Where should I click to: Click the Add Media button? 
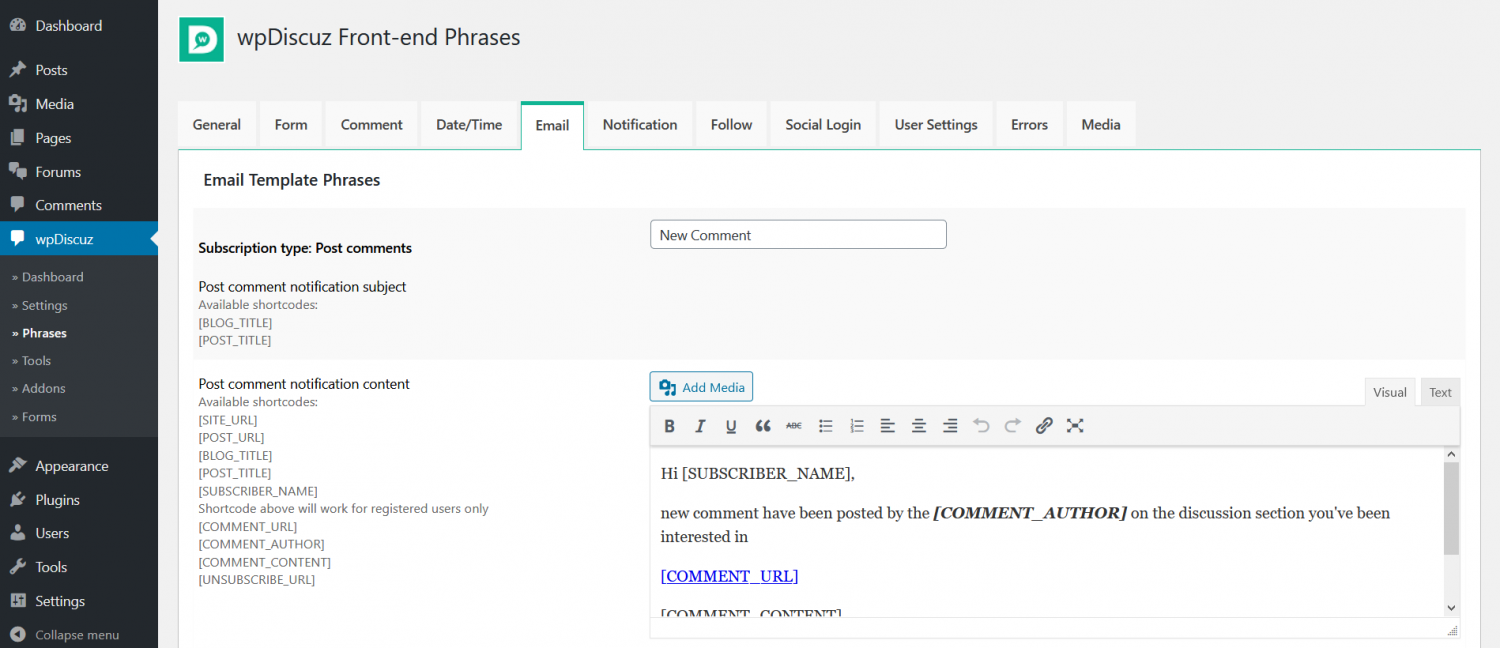701,386
